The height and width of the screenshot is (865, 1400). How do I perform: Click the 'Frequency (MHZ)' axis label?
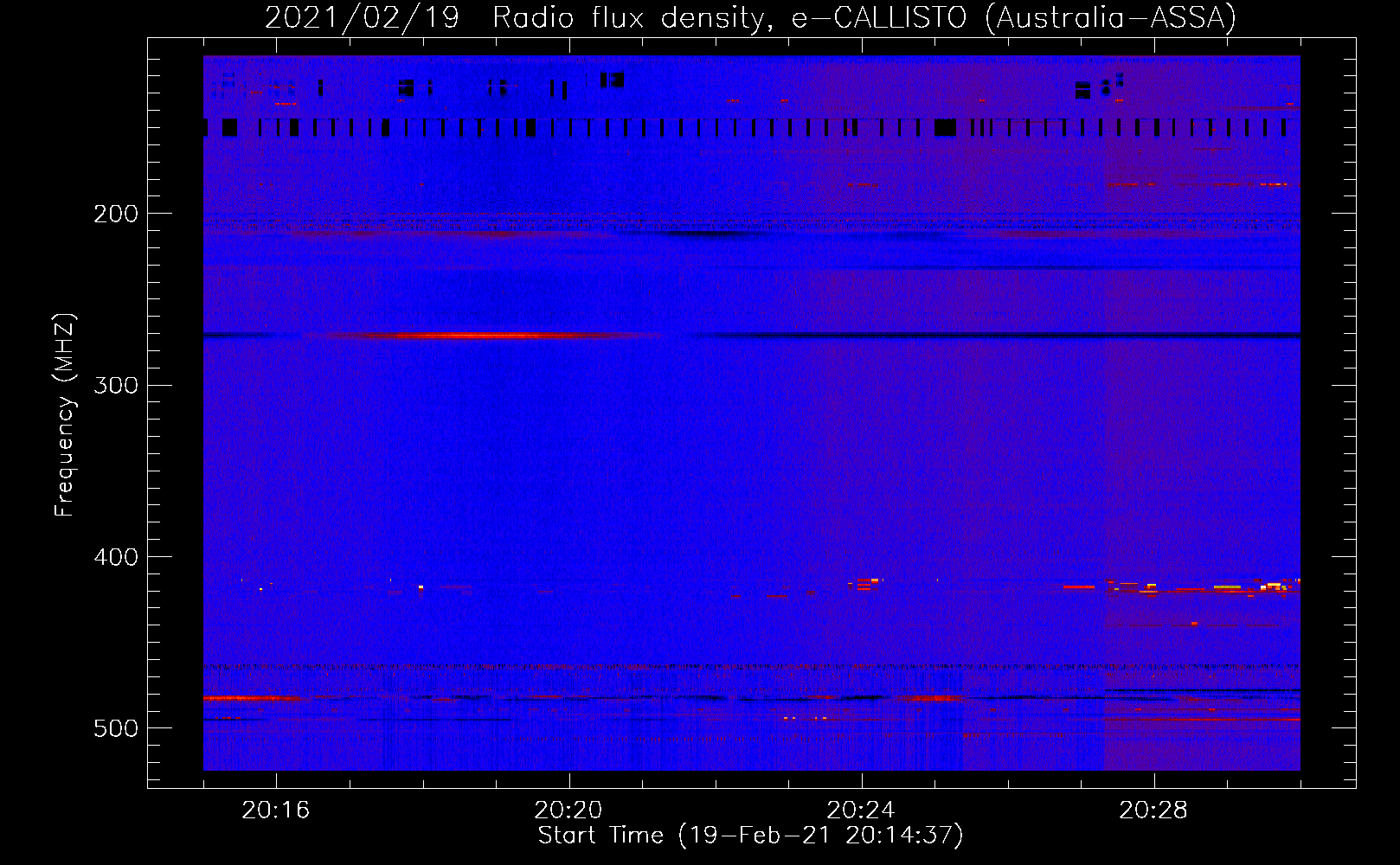65,415
